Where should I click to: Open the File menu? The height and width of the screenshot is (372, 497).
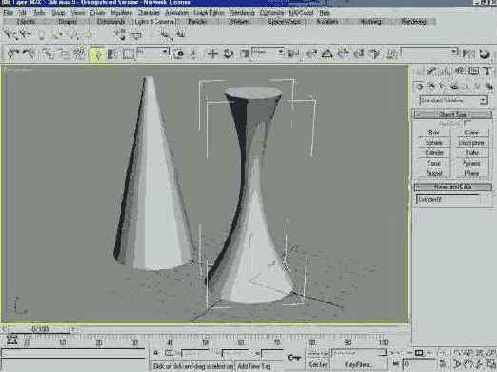pyautogui.click(x=8, y=13)
